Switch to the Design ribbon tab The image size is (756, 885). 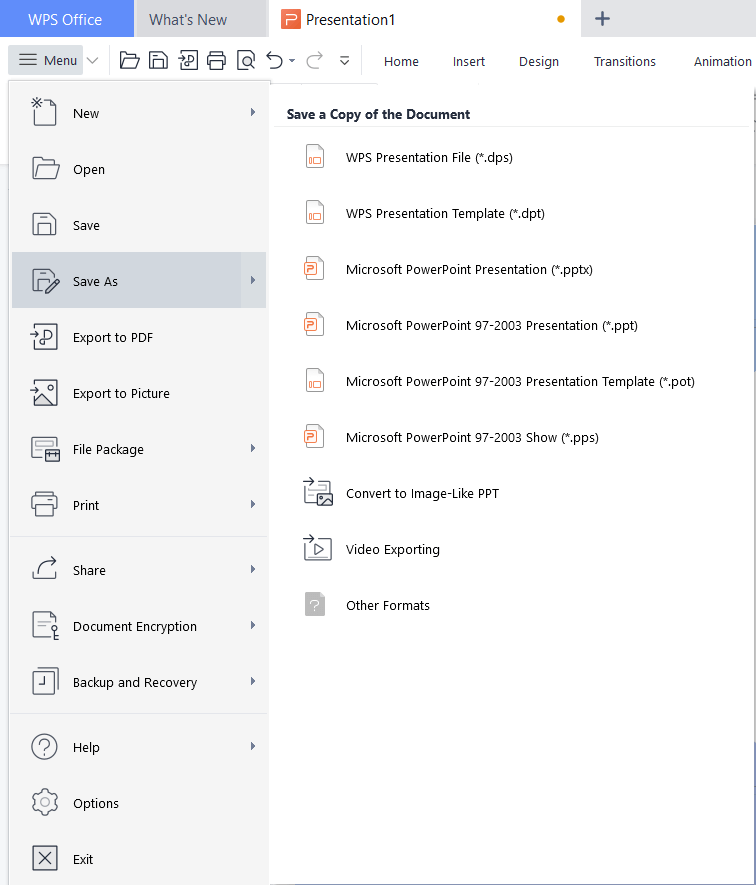click(538, 61)
